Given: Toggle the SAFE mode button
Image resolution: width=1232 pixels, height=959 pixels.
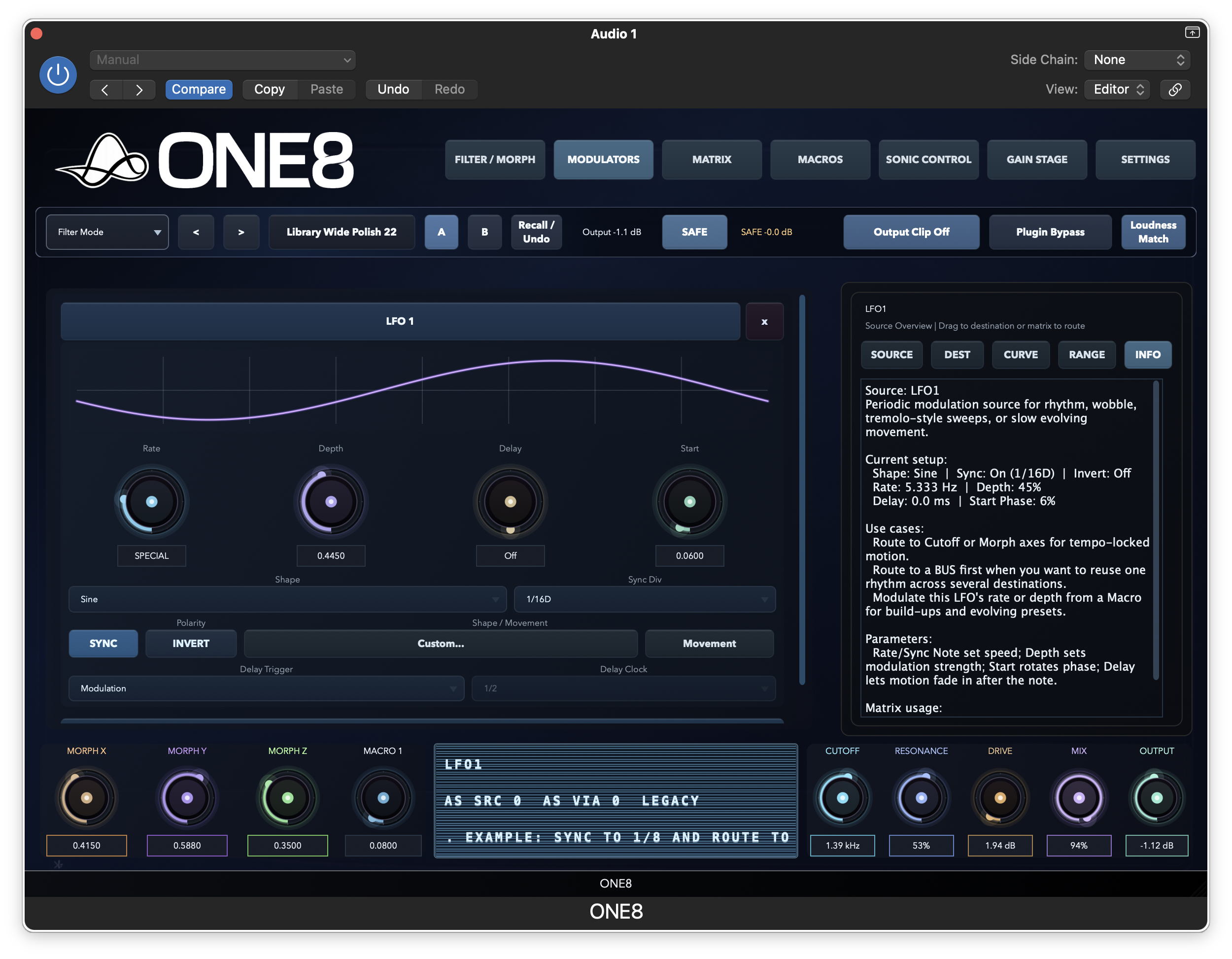Looking at the screenshot, I should point(694,232).
